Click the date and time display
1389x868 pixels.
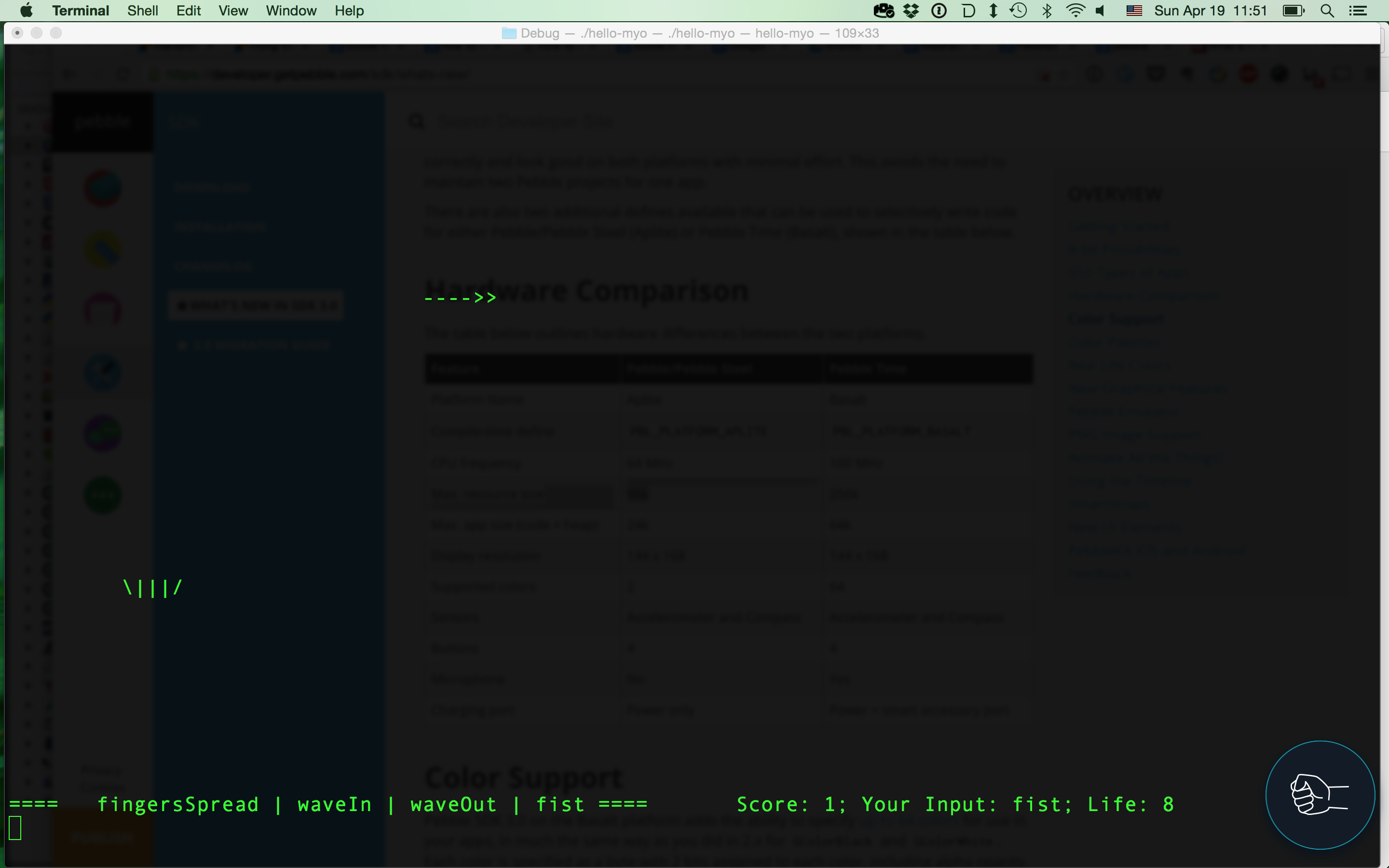pos(1210,10)
